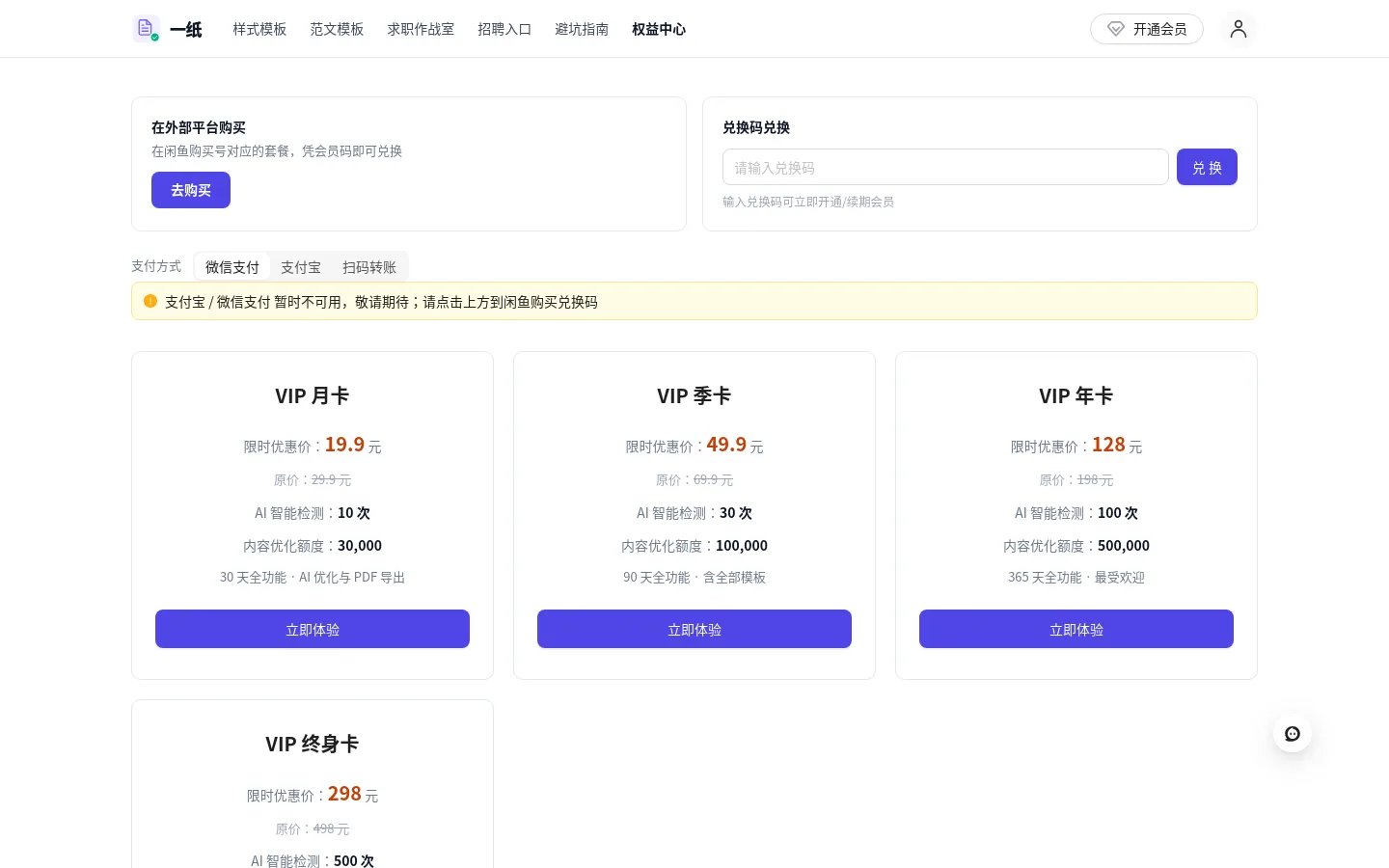Click the 128 元 discounted price

coord(1117,445)
